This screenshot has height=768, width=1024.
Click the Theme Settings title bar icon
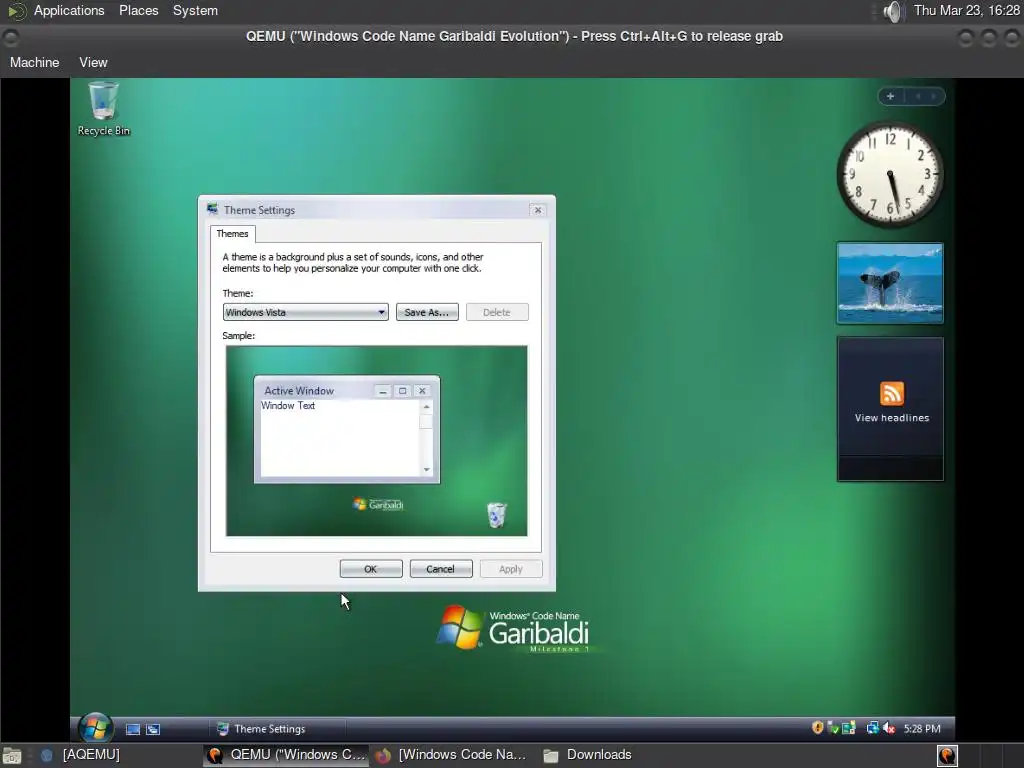[x=212, y=209]
